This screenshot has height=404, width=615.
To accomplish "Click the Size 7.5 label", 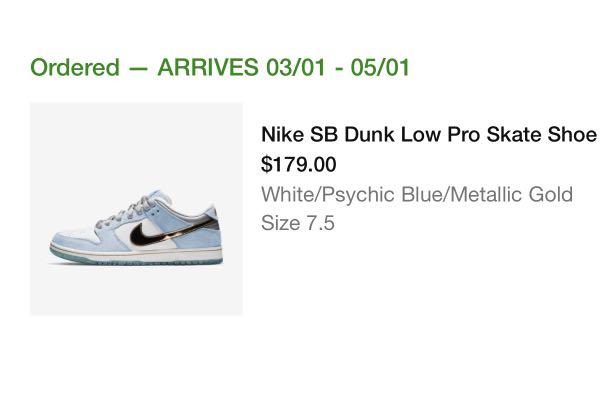I will tap(298, 223).
